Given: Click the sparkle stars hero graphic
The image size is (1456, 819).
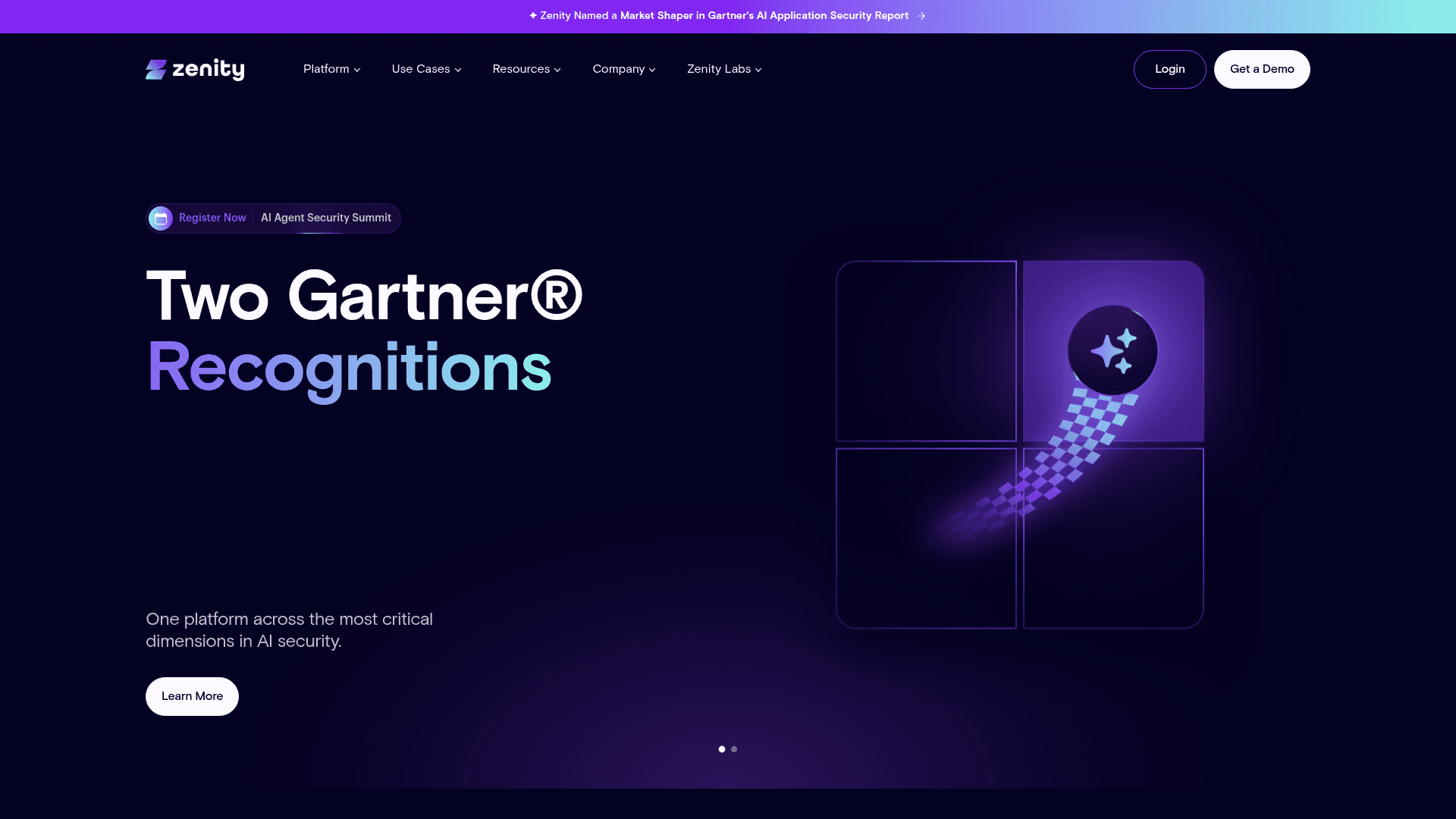Looking at the screenshot, I should point(1112,350).
